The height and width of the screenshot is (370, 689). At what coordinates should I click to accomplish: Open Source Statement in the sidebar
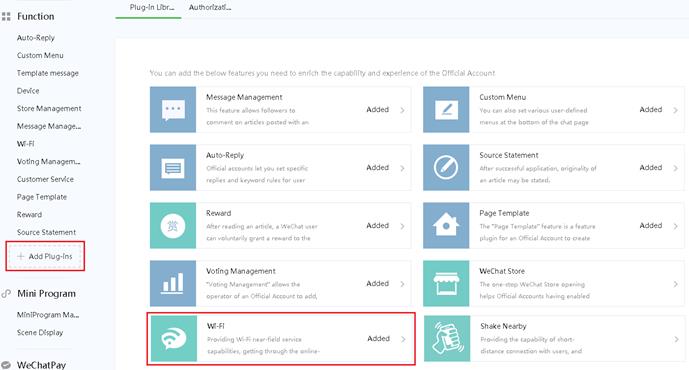pos(46,232)
